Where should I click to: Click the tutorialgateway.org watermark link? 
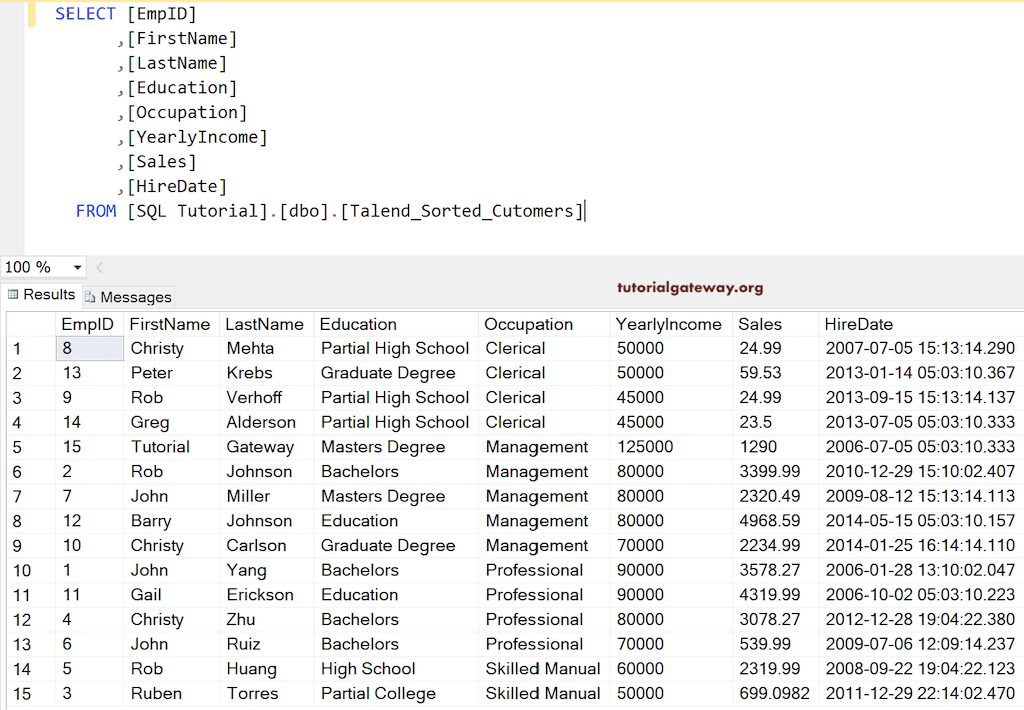click(x=689, y=288)
